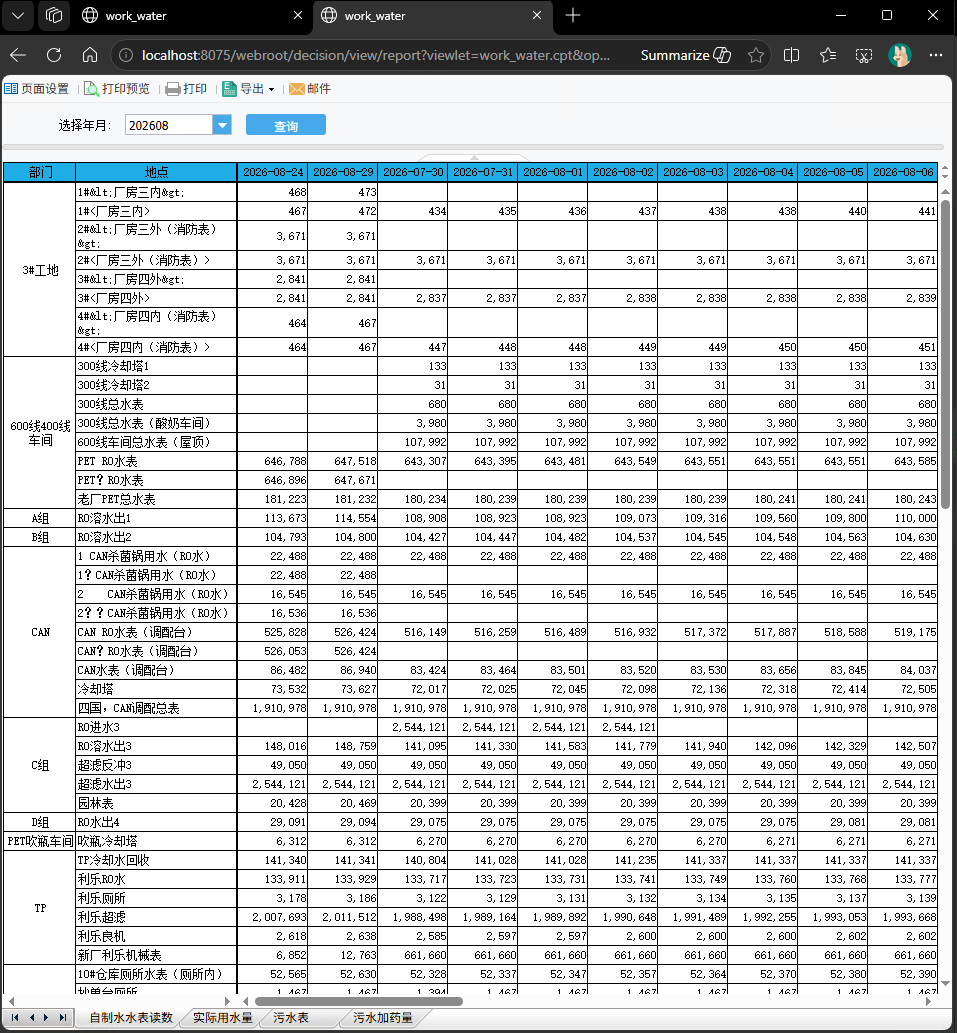Click the TP department cell
The image size is (957, 1033).
point(40,908)
